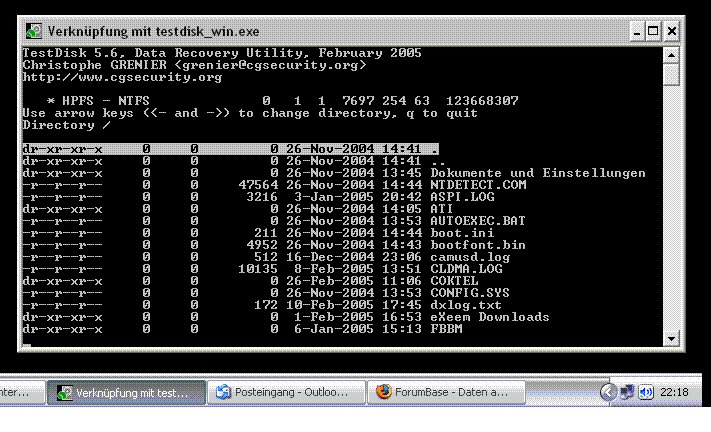
Task: Click the console scrollbar down arrow
Action: (671, 338)
